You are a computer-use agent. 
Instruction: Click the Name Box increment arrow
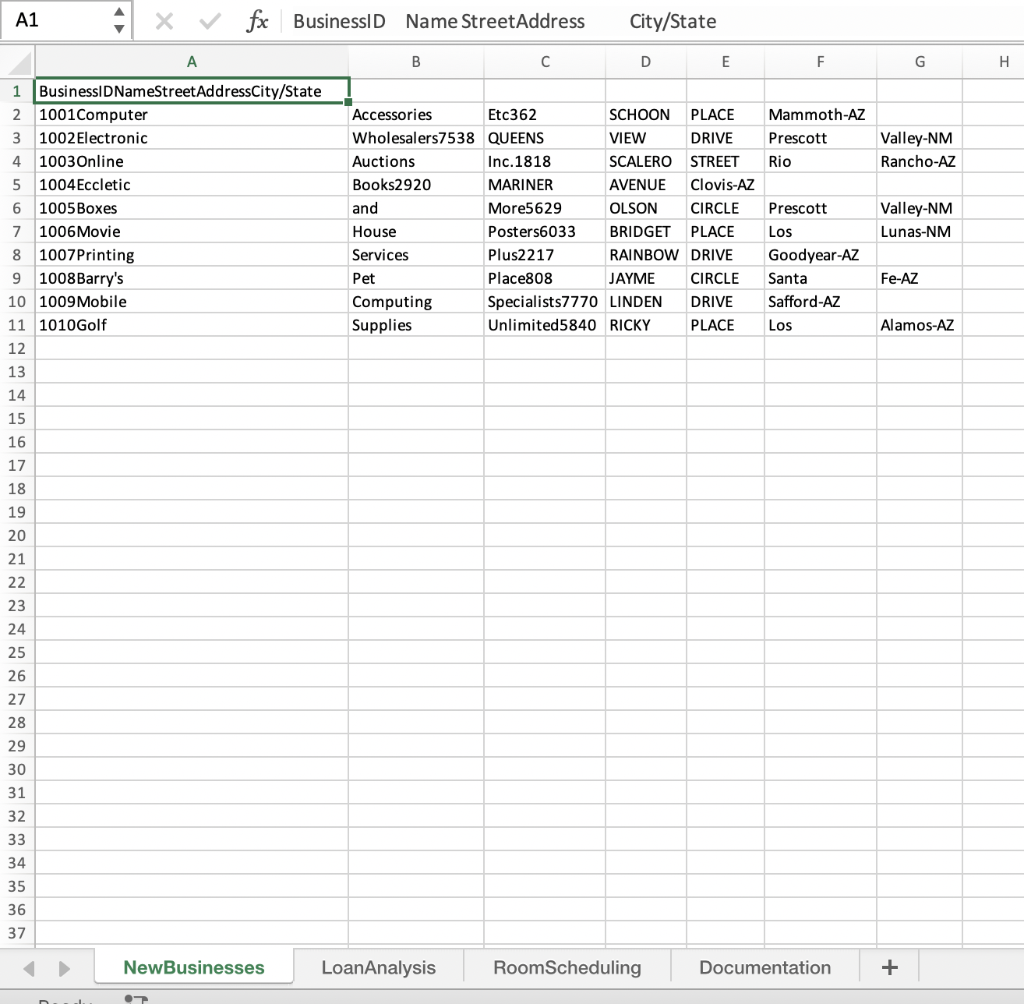click(x=118, y=12)
